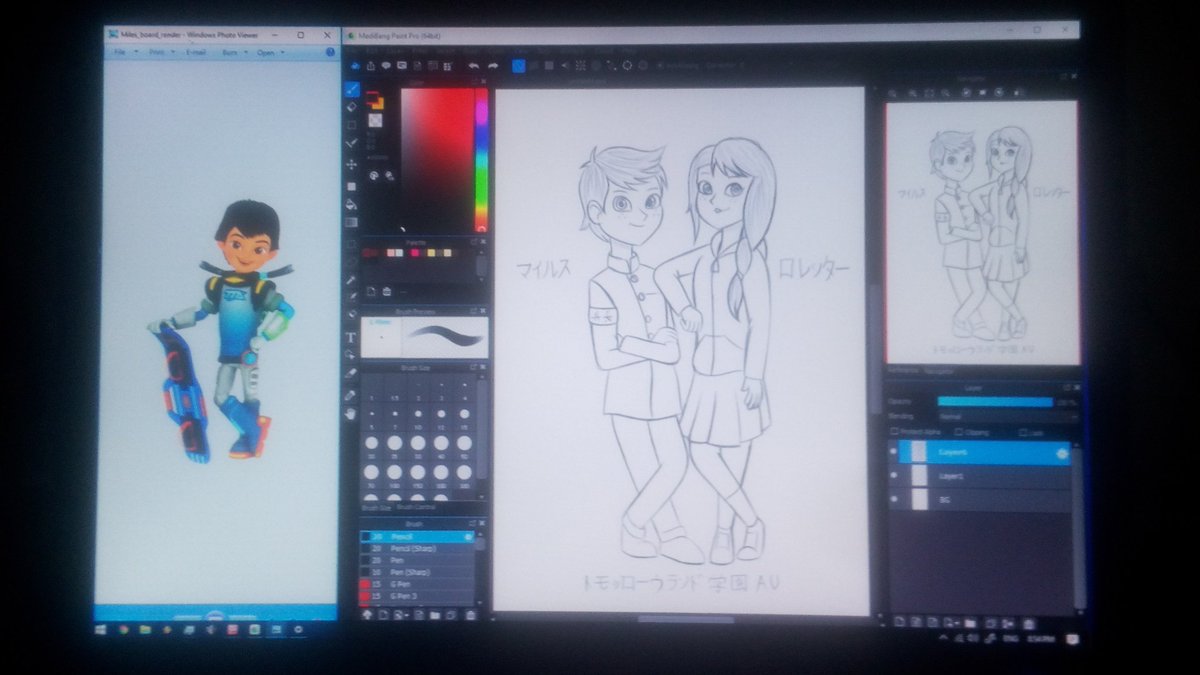Toggle visibility eye of BG layer
This screenshot has width=1200, height=675.
click(896, 501)
